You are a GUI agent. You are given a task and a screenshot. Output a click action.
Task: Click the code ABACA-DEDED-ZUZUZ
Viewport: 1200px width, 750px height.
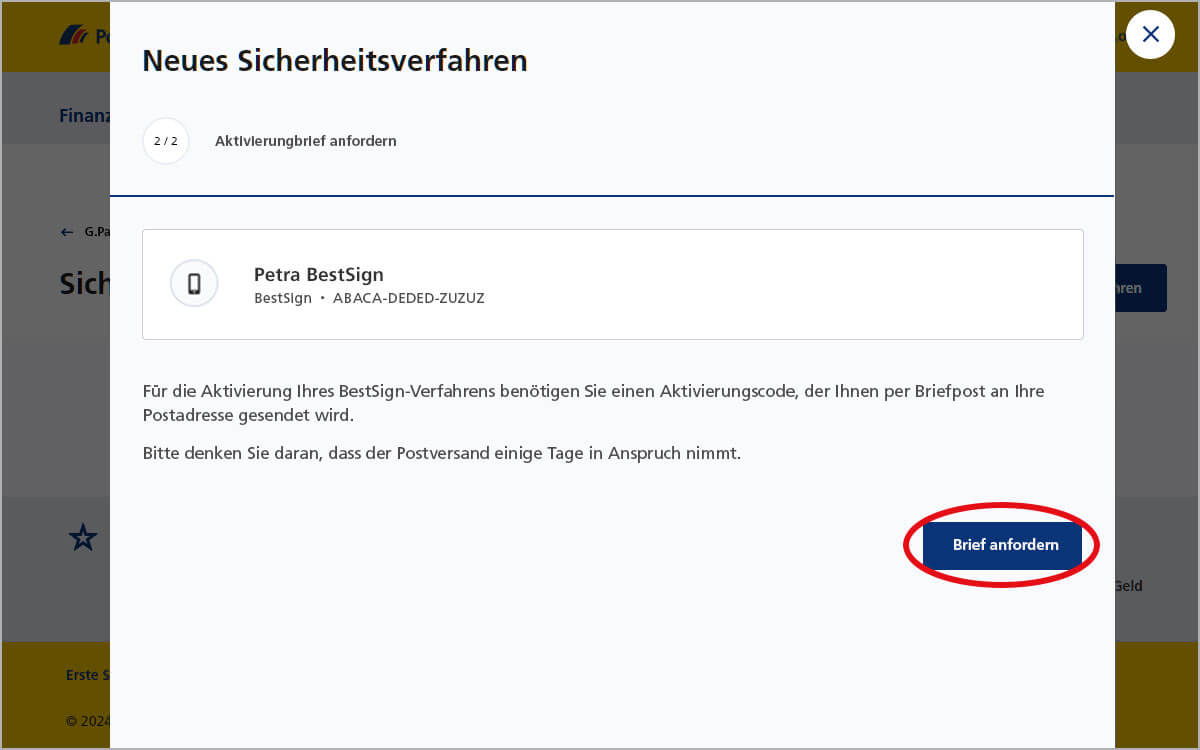408,297
